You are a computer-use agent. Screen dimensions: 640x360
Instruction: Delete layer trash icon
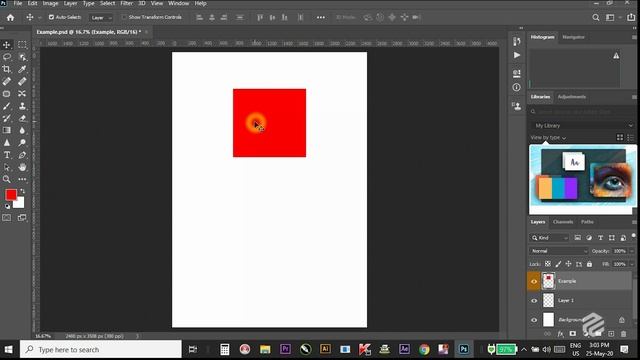[x=623, y=334]
